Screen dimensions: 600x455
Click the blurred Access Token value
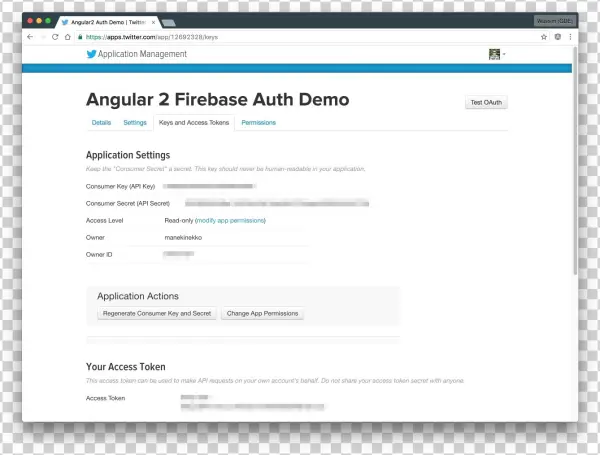click(253, 402)
